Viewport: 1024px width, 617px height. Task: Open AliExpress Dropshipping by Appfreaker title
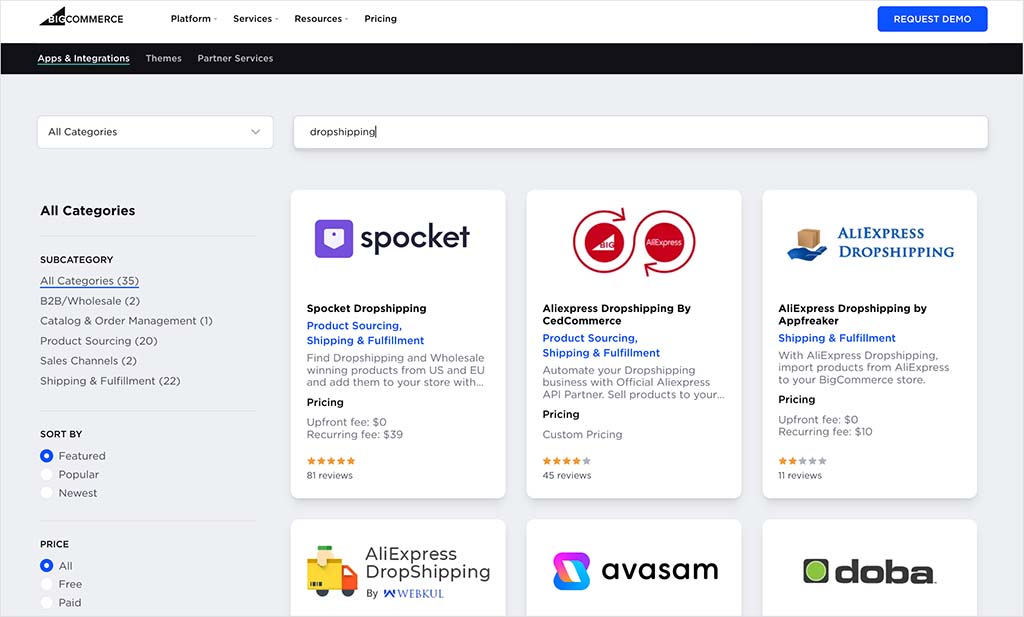click(852, 314)
